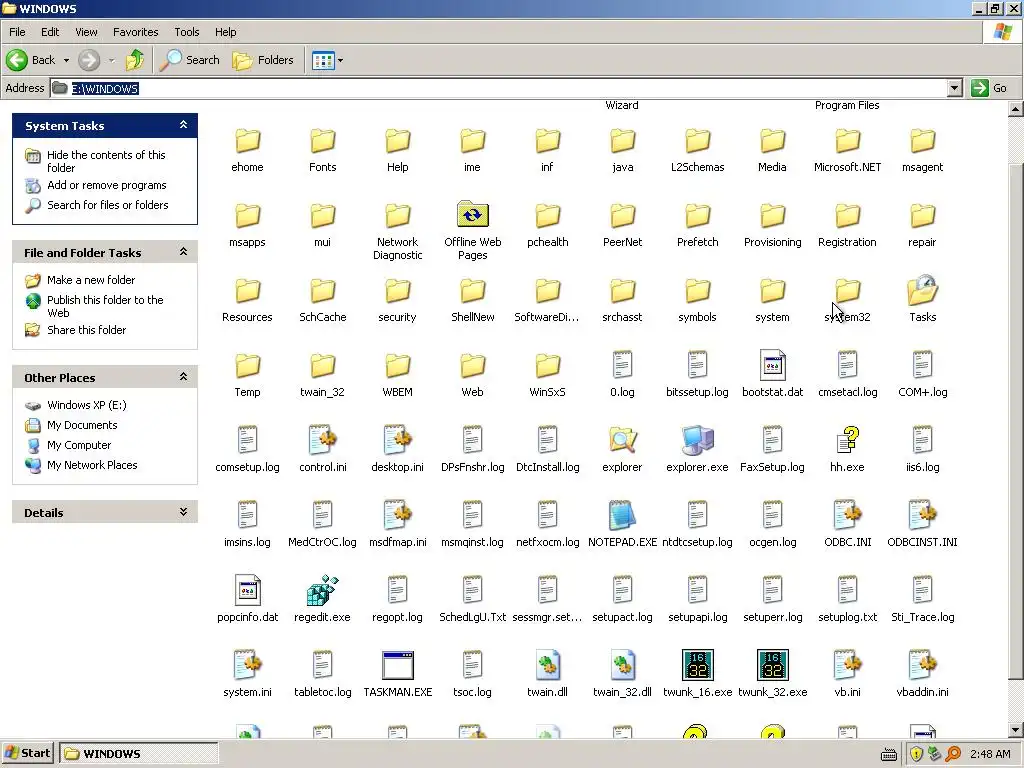Select the Tasks scheduled folder icon
This screenshot has width=1024, height=768.
923,291
